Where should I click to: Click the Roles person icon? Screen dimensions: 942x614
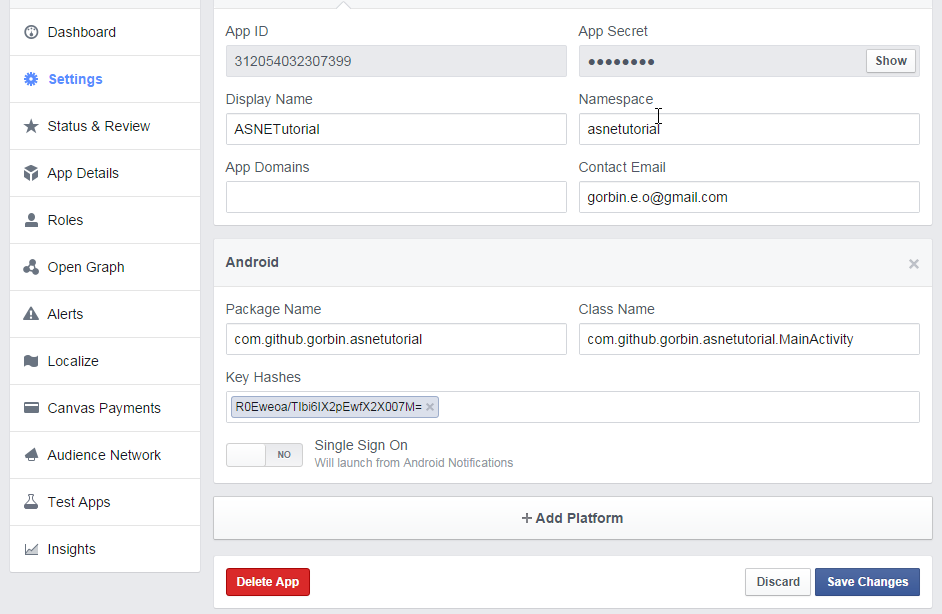coord(31,220)
